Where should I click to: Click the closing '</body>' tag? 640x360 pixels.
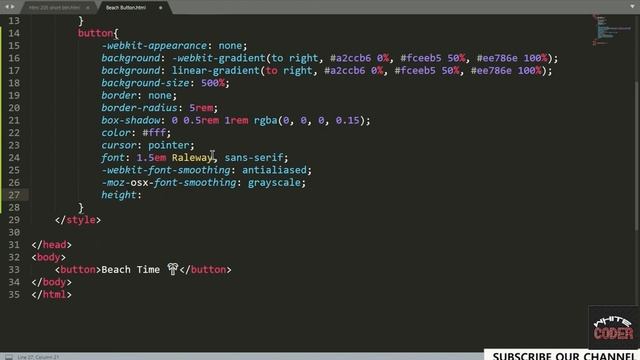point(51,282)
